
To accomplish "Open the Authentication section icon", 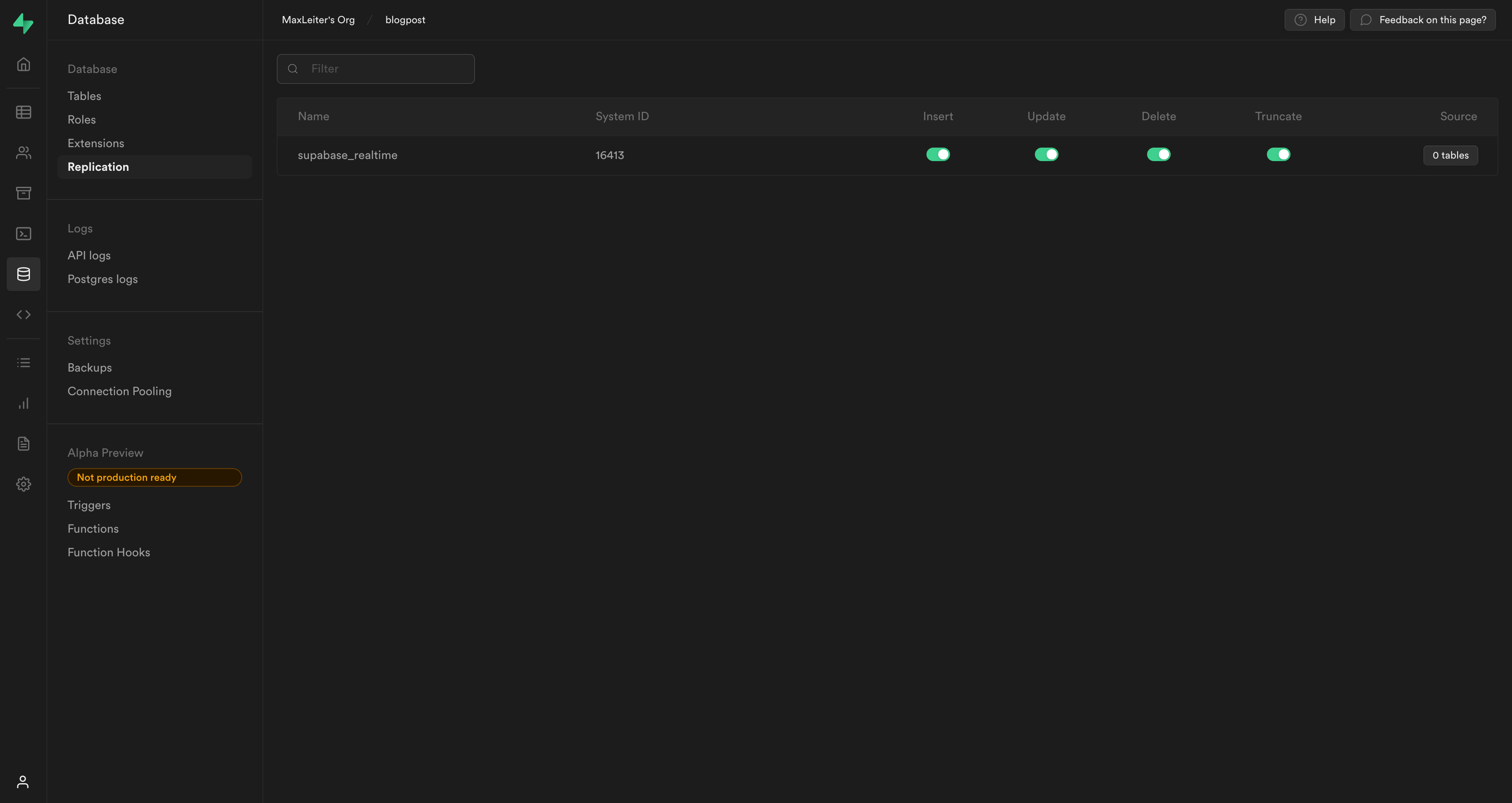I will click(24, 153).
